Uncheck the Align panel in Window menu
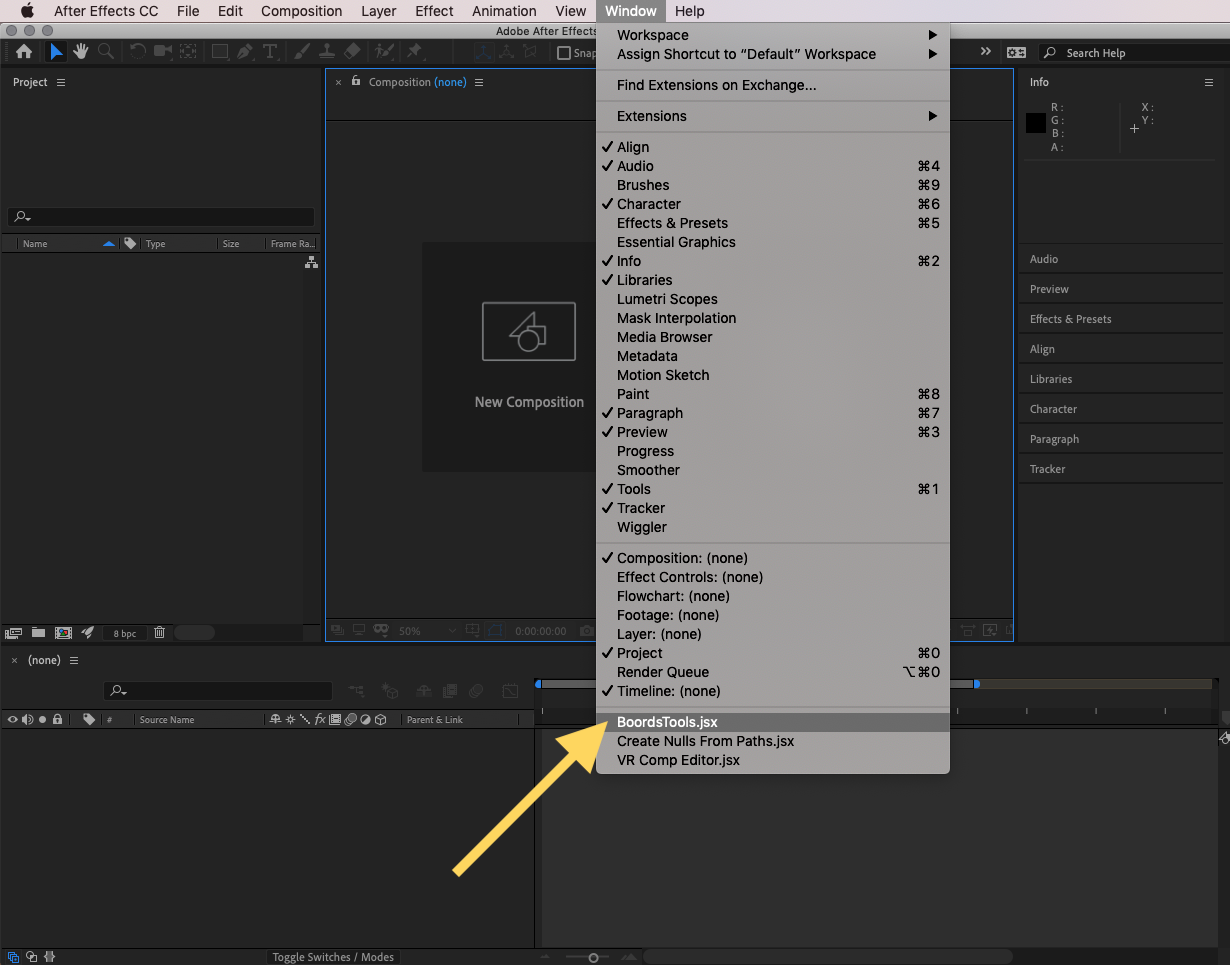The height and width of the screenshot is (965, 1230). point(772,147)
